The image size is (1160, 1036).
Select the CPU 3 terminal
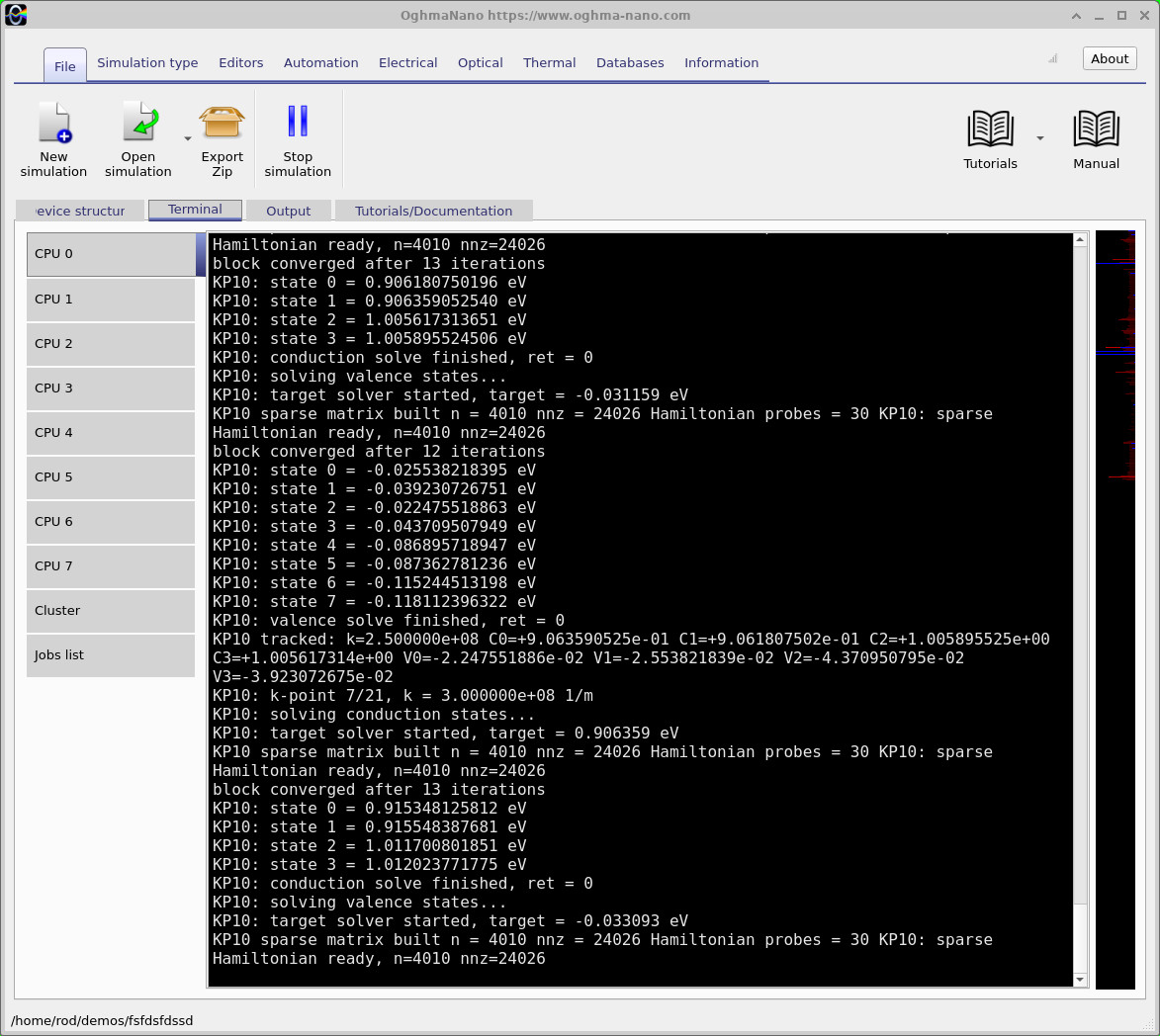tap(111, 388)
